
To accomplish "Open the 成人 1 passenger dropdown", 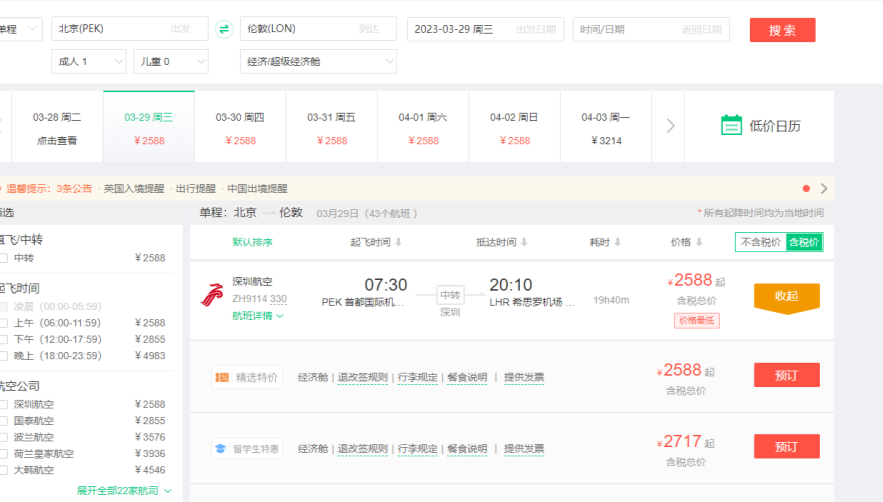I will (x=88, y=61).
